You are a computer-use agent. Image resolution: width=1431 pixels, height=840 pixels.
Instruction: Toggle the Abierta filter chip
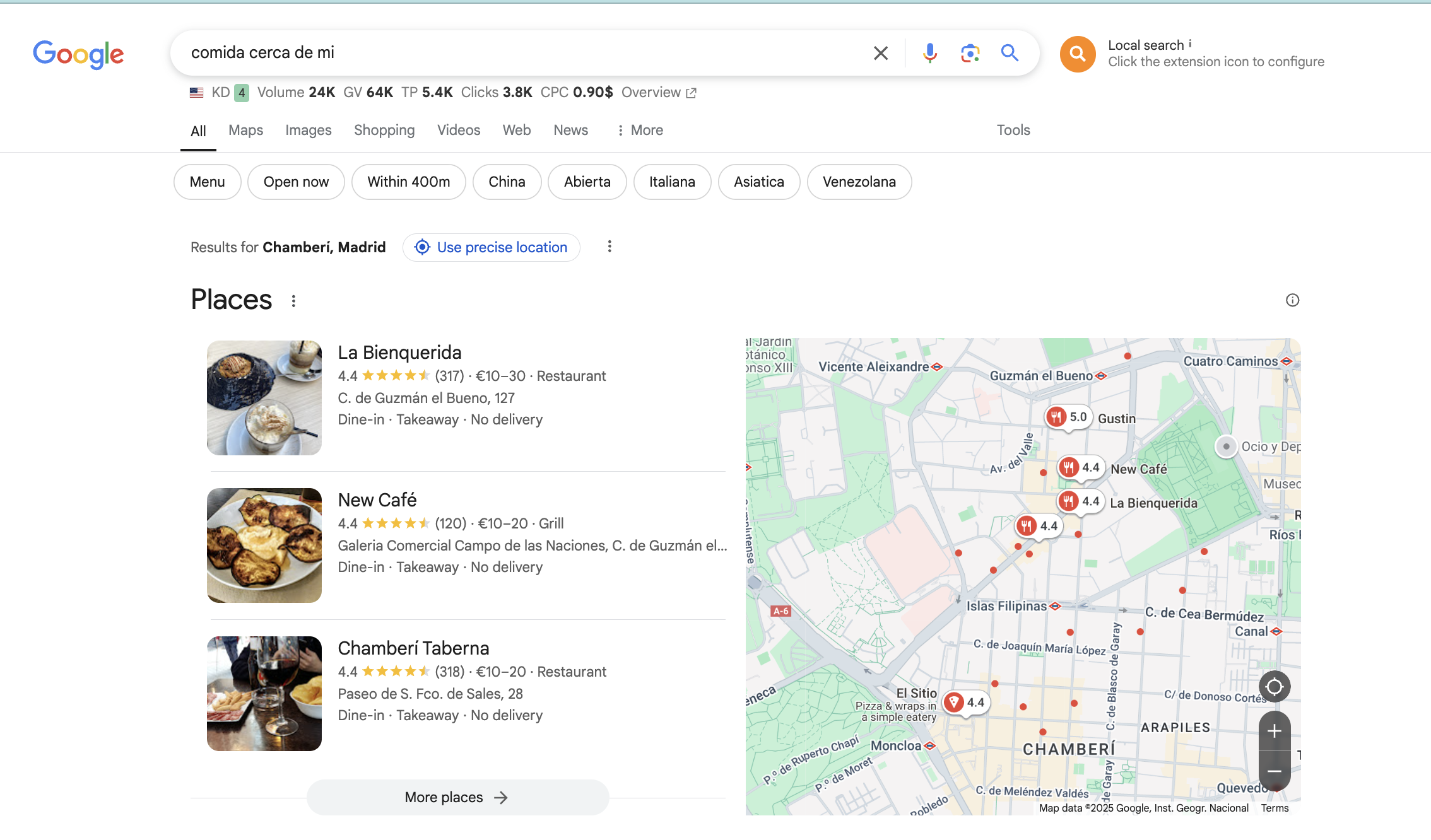click(587, 182)
